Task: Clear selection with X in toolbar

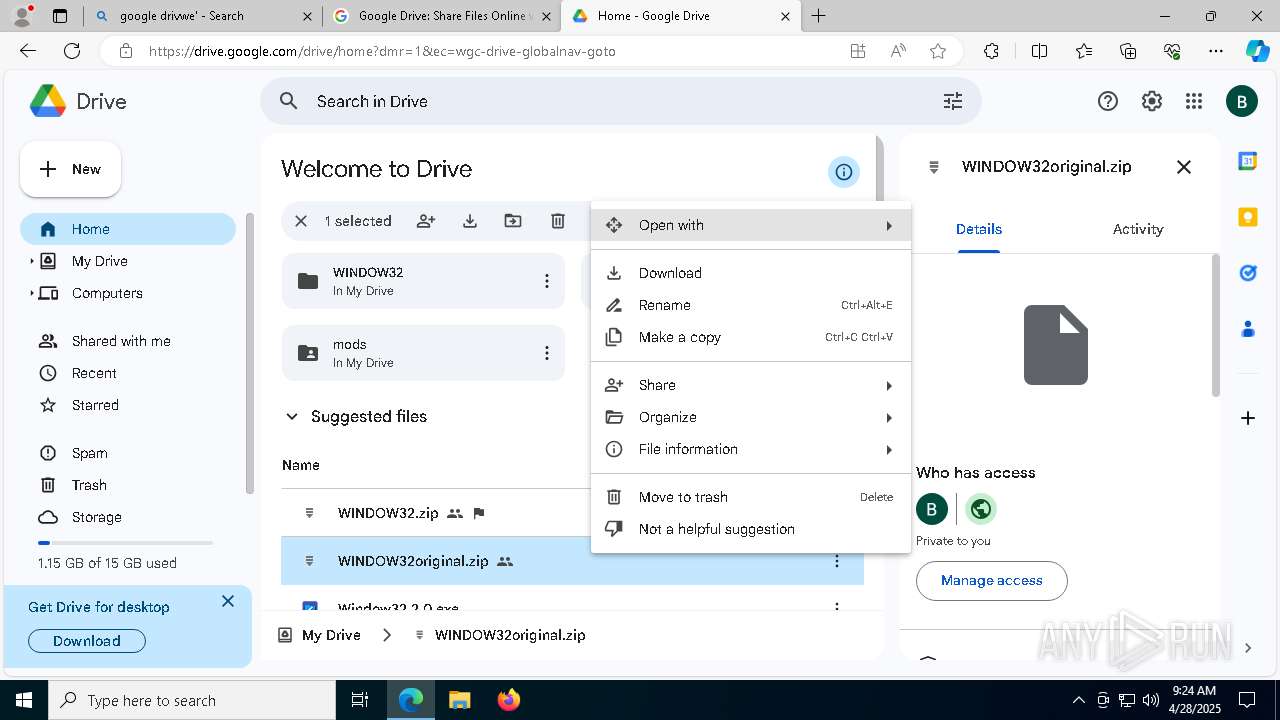Action: coord(301,221)
